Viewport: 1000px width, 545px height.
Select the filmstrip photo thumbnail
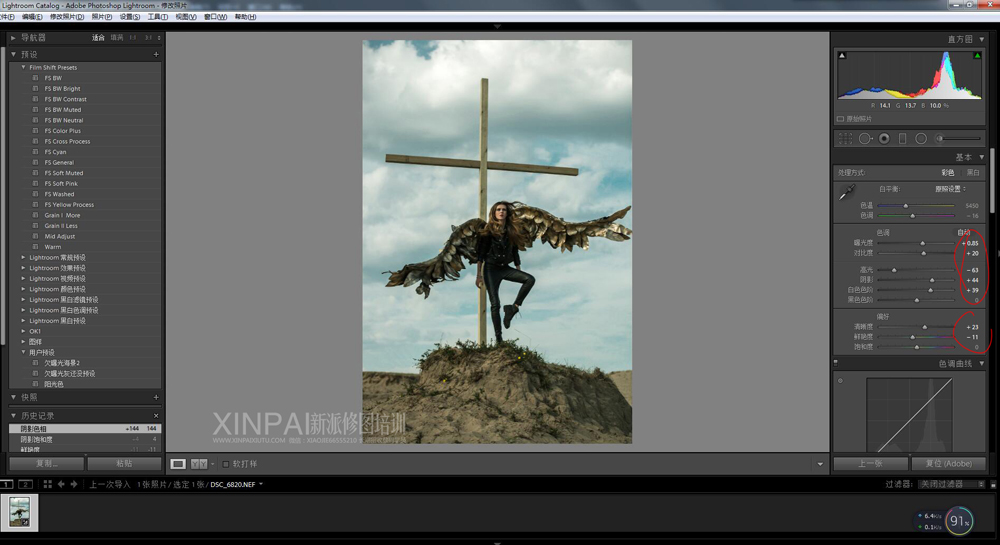pos(19,512)
